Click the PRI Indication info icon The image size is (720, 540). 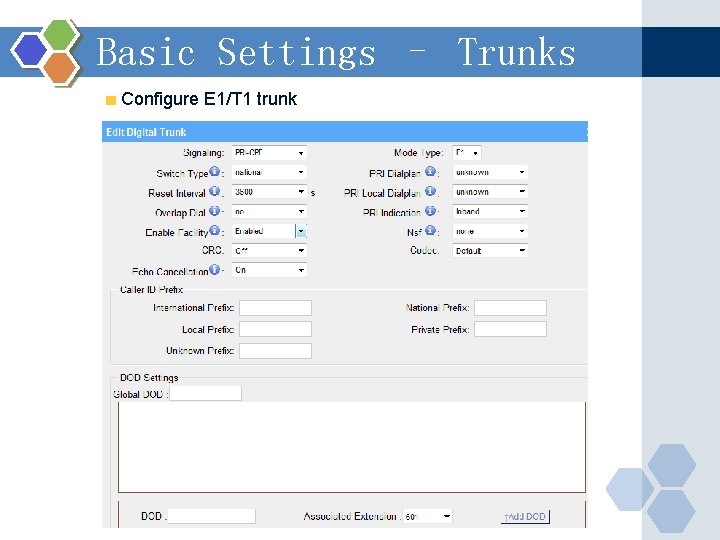[x=430, y=211]
